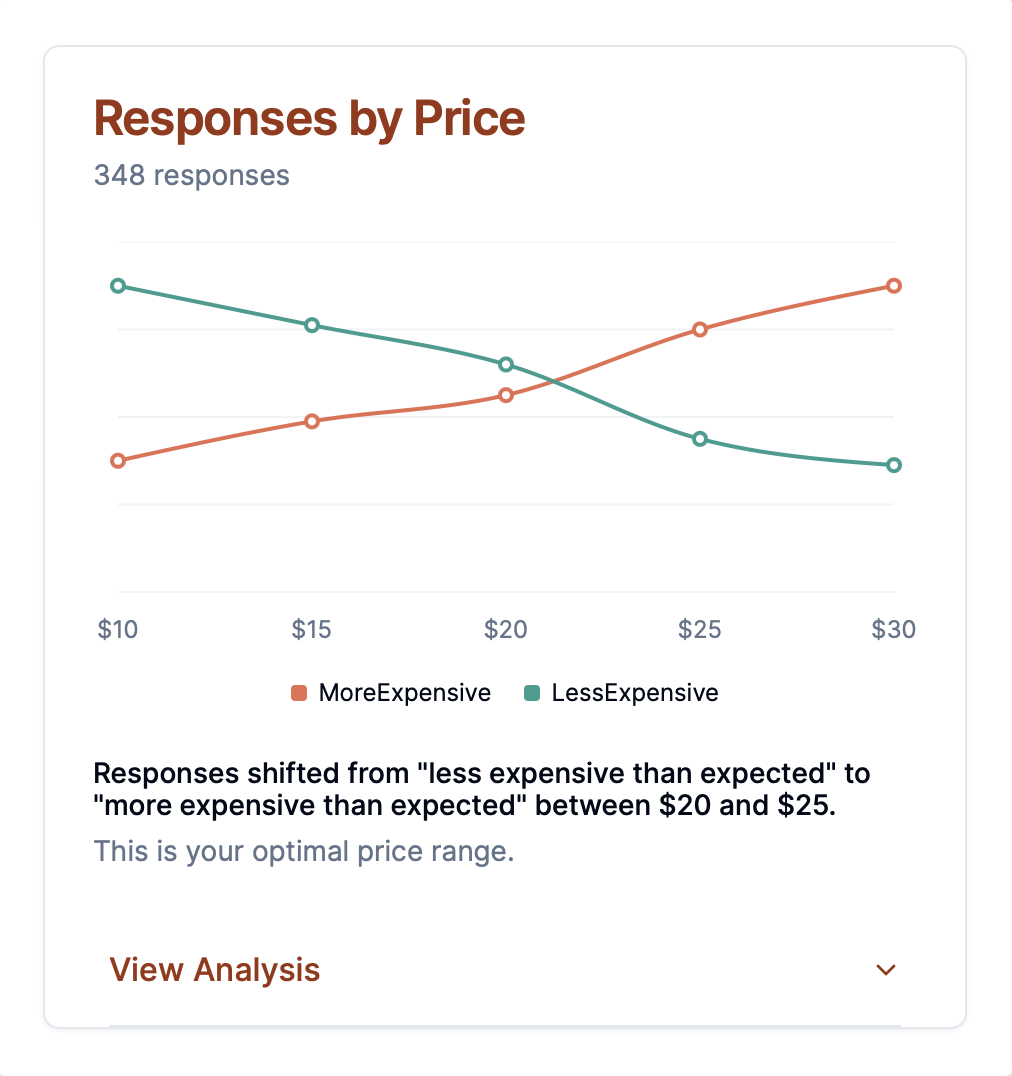Click the 348 responses subtitle

click(x=192, y=176)
